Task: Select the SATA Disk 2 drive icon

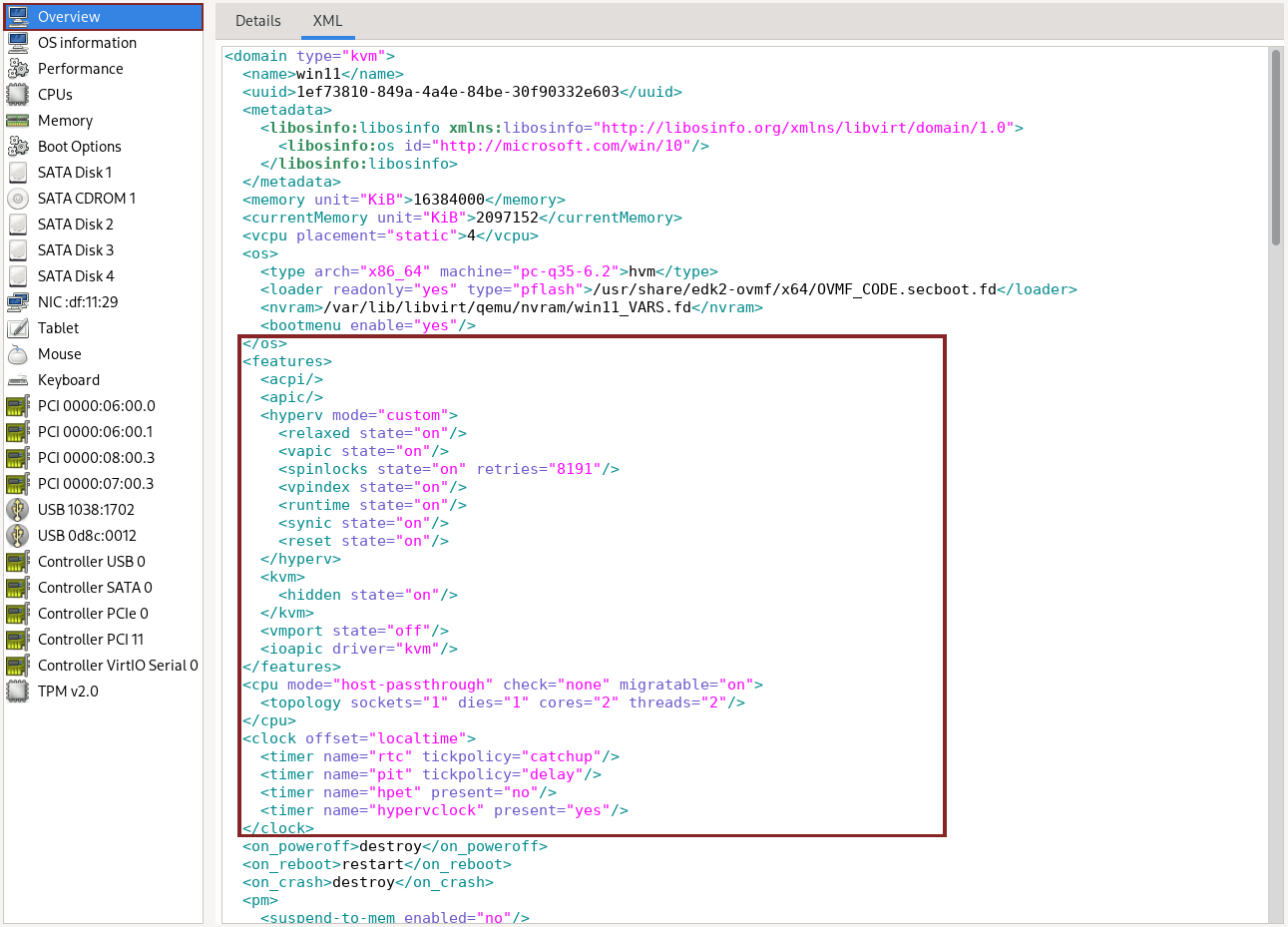Action: [18, 225]
